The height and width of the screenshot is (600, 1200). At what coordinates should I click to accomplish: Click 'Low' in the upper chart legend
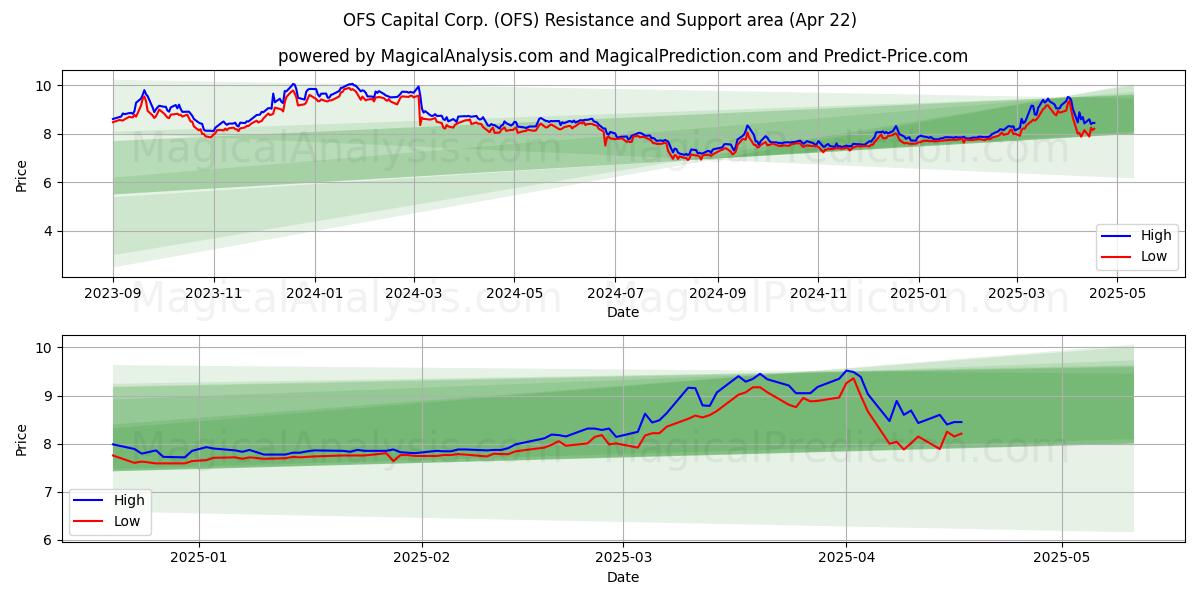pyautogui.click(x=1154, y=256)
